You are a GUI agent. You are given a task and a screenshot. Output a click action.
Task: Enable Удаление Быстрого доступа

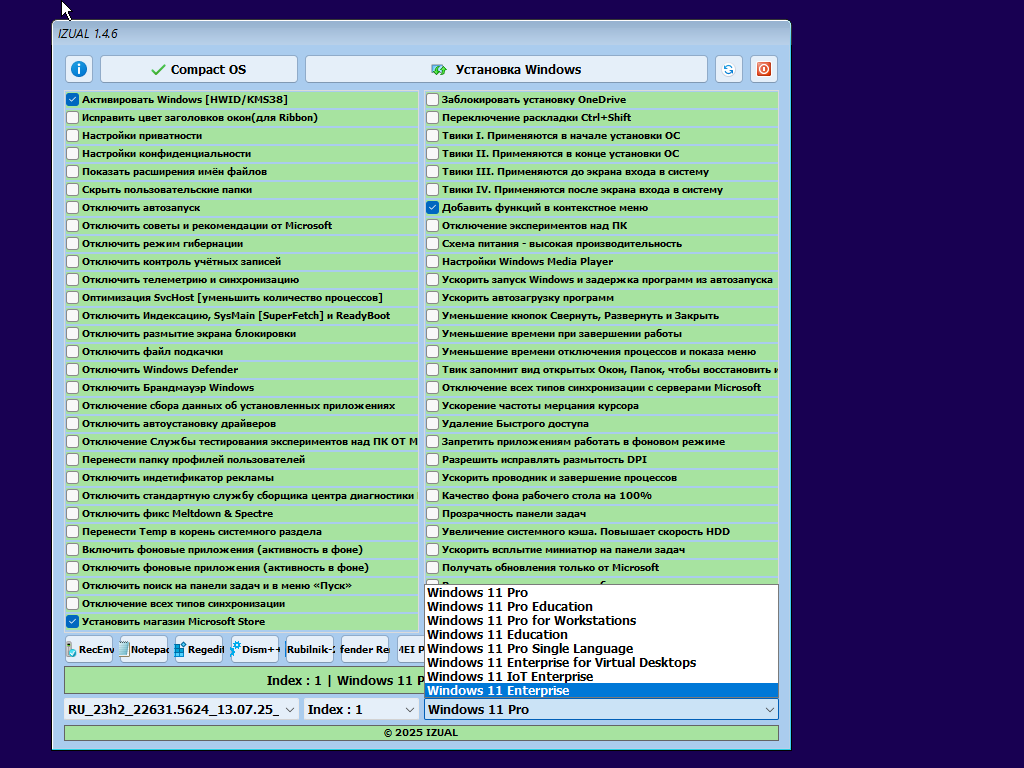[x=432, y=424]
